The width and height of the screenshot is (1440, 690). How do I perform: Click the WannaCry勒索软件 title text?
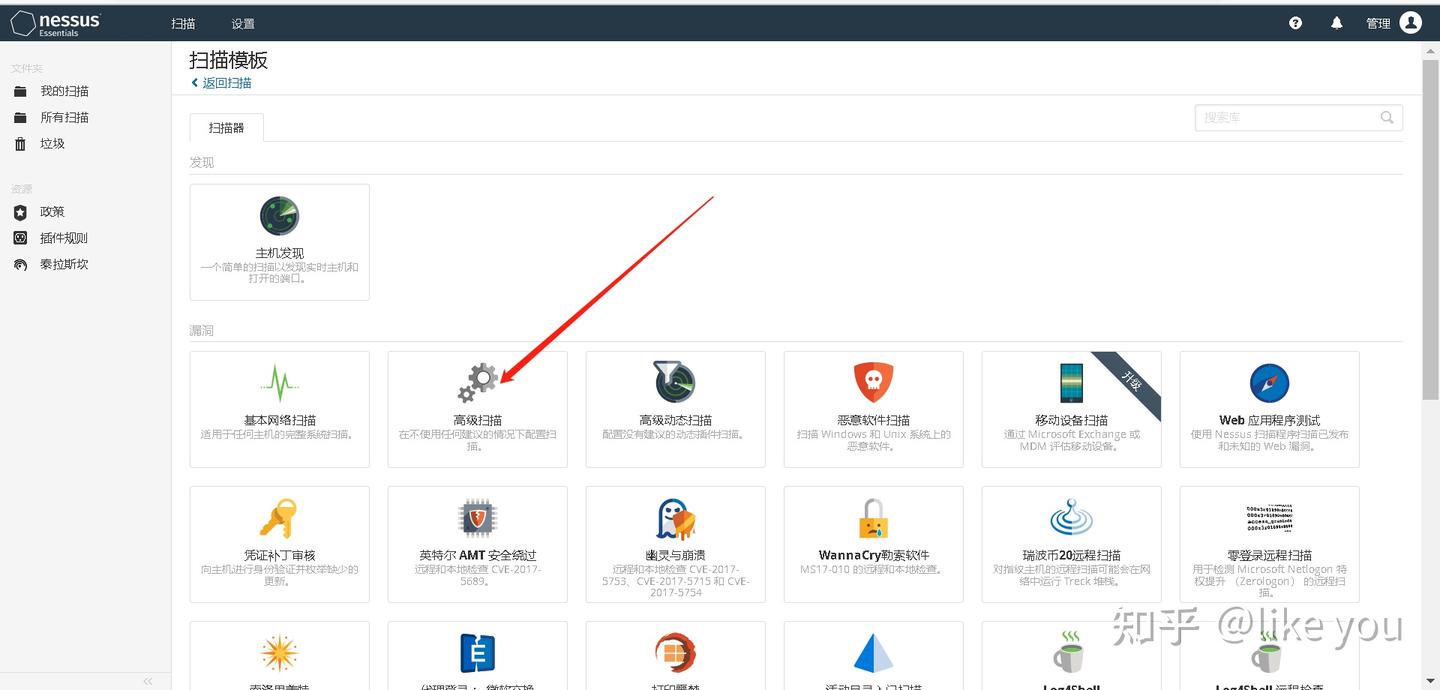pyautogui.click(x=873, y=555)
